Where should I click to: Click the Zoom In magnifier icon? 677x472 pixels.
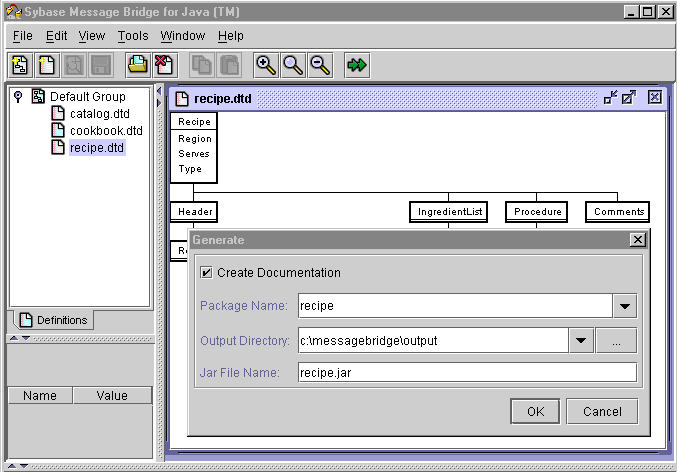coord(265,65)
